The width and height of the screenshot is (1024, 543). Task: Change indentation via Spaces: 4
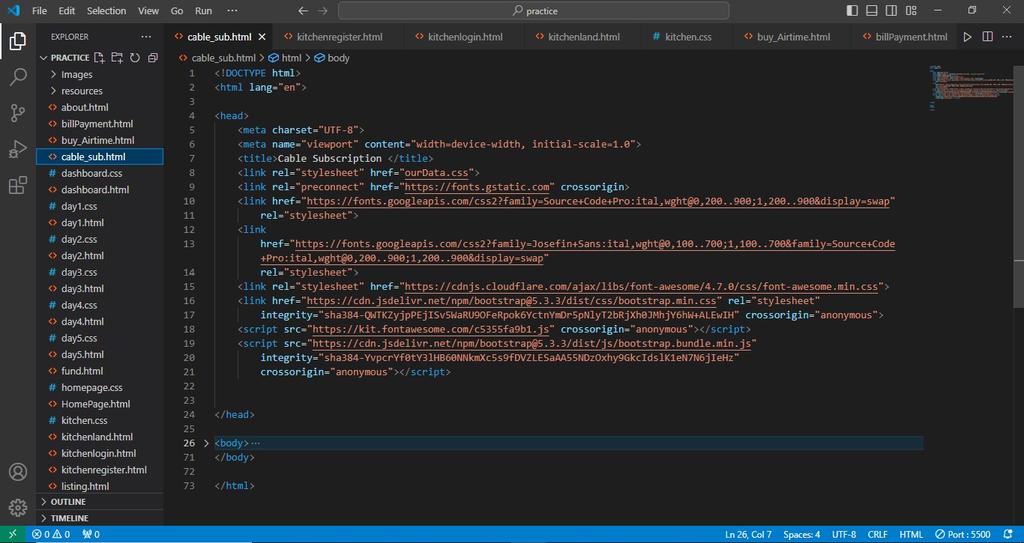coord(801,535)
